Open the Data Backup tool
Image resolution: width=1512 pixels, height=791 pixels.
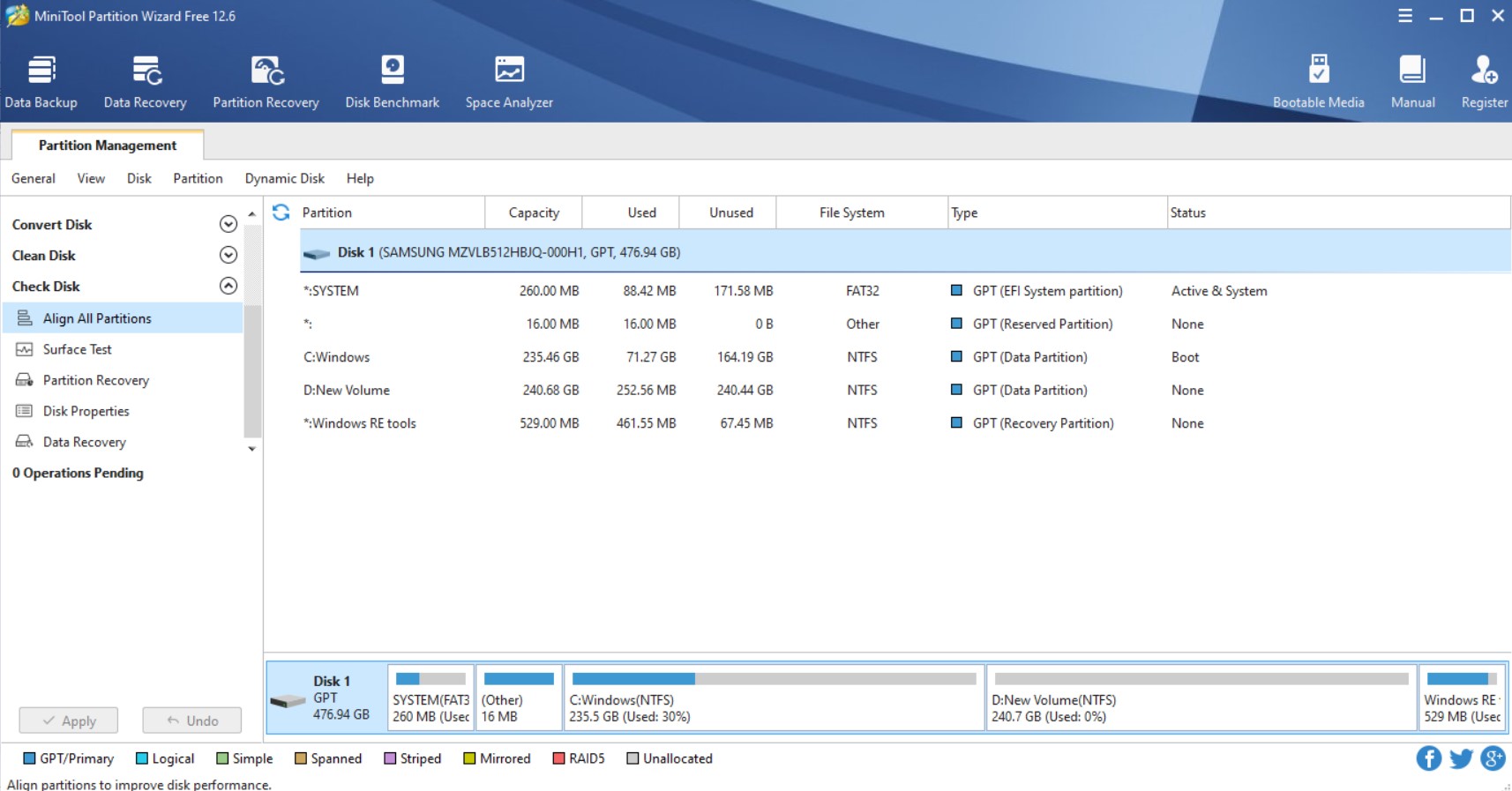(x=41, y=83)
